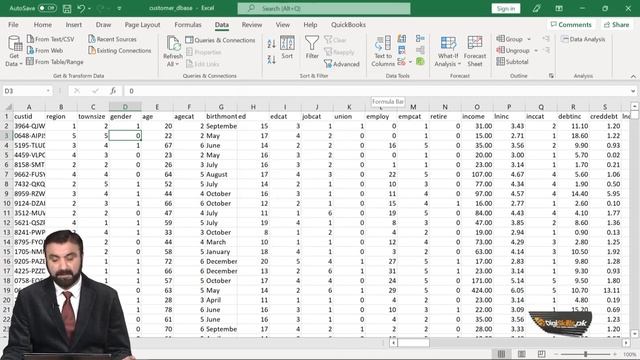
Task: Collapse the ribbon with the chevron
Action: (x=633, y=76)
